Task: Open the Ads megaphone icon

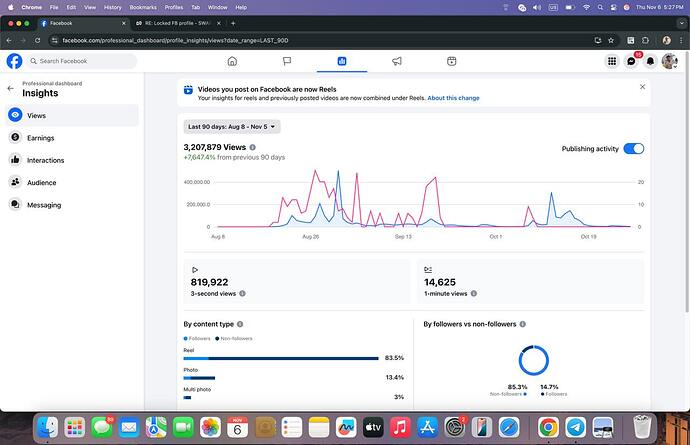Action: [397, 61]
